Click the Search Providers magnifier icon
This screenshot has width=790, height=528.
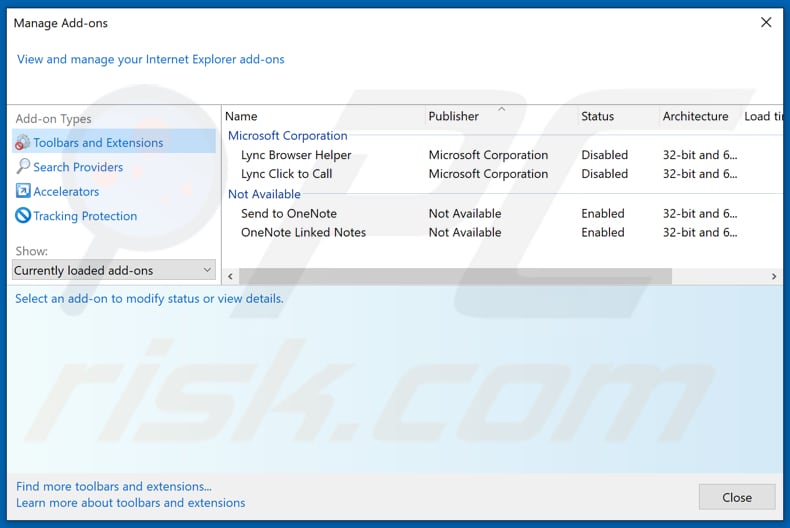(23, 166)
